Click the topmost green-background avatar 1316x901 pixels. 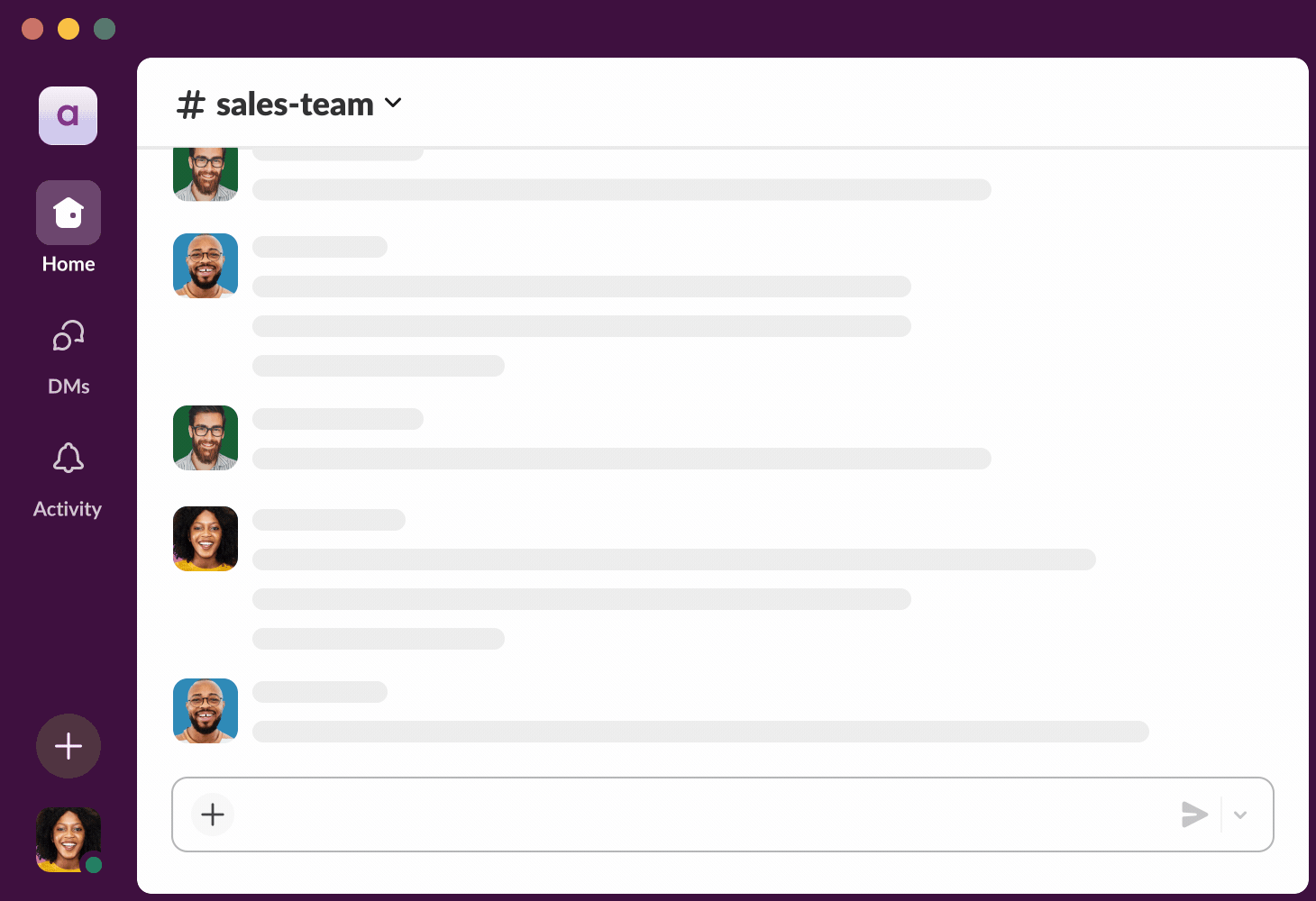point(206,173)
